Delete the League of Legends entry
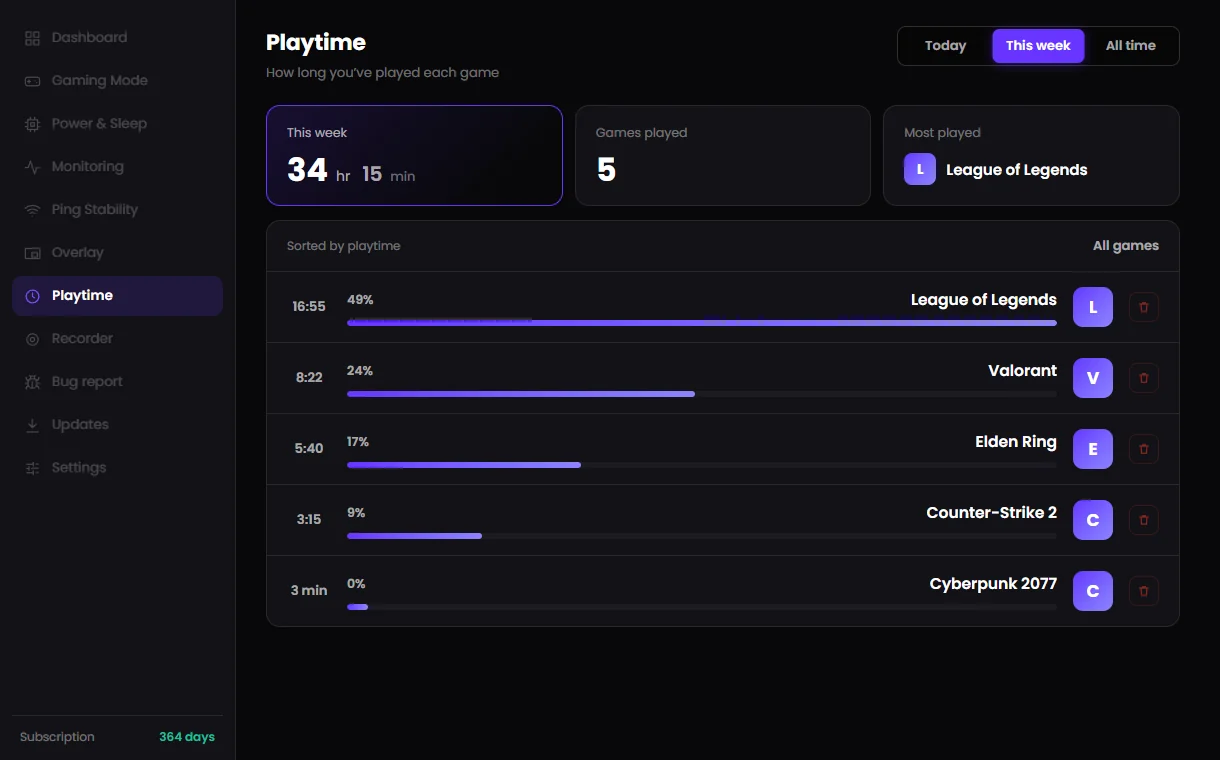 click(x=1144, y=307)
